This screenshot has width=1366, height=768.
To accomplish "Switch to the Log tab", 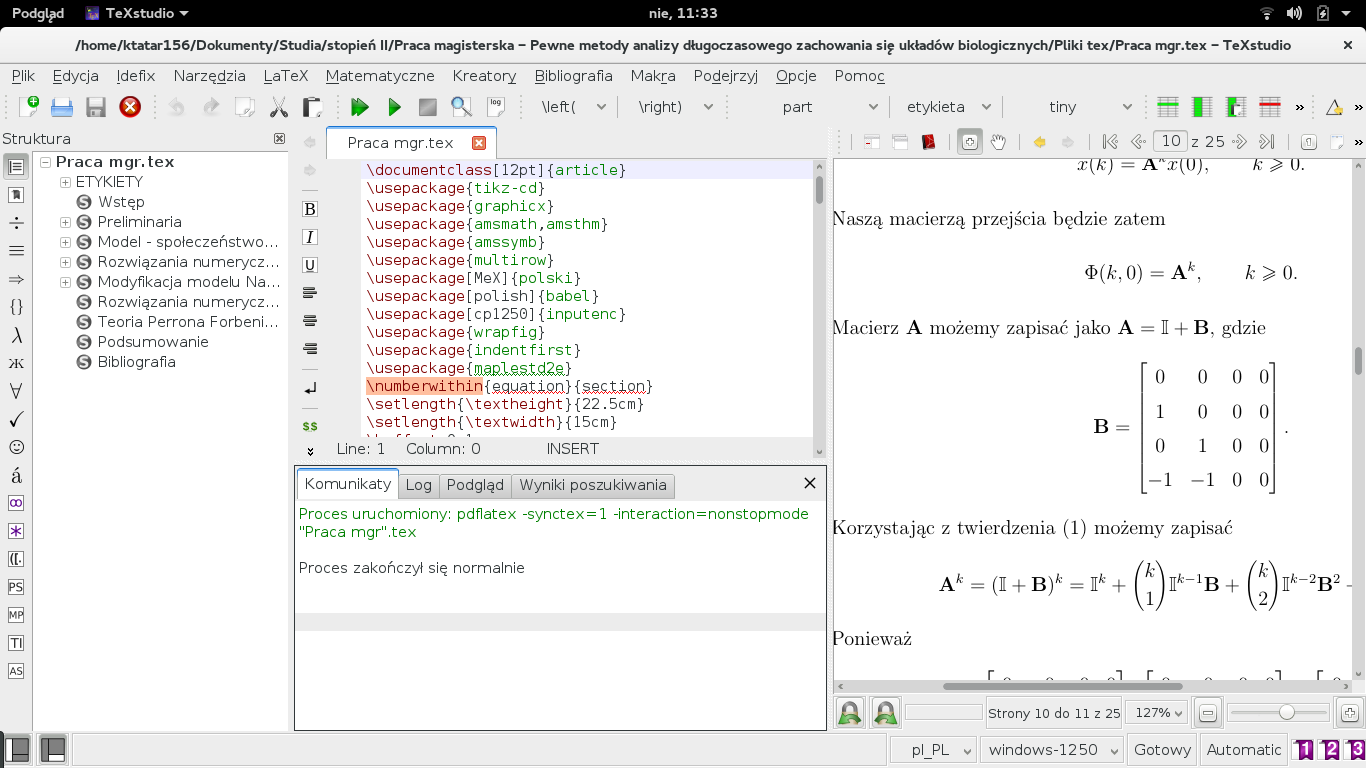I will (x=418, y=485).
